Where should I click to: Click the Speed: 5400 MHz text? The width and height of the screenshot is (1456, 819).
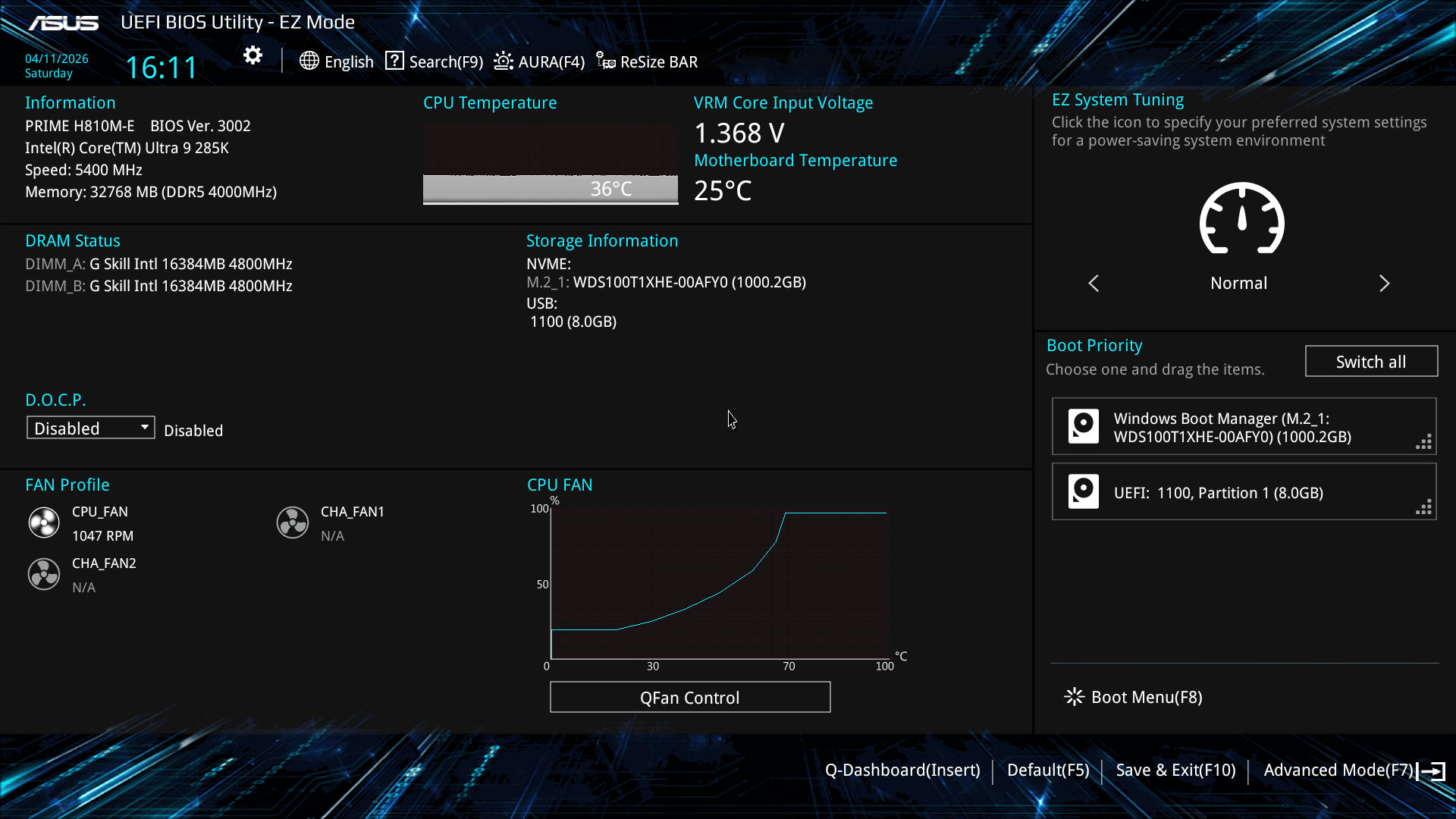point(83,170)
